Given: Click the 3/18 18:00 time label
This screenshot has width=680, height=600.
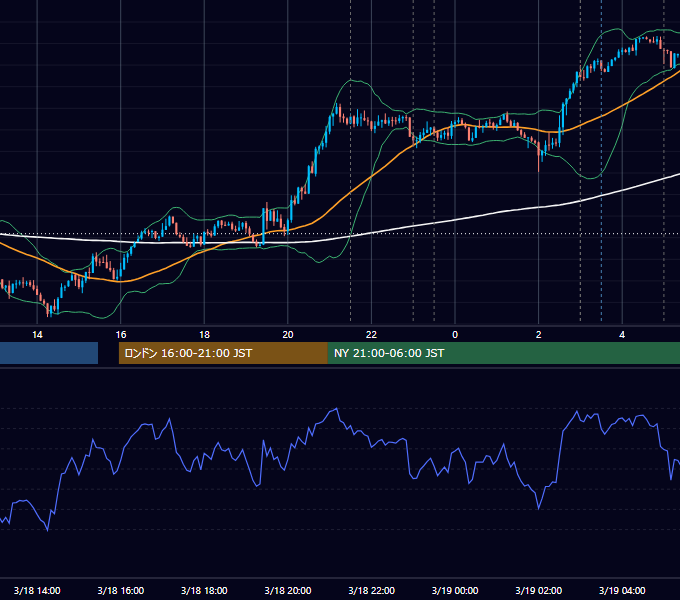Looking at the screenshot, I should [x=204, y=590].
